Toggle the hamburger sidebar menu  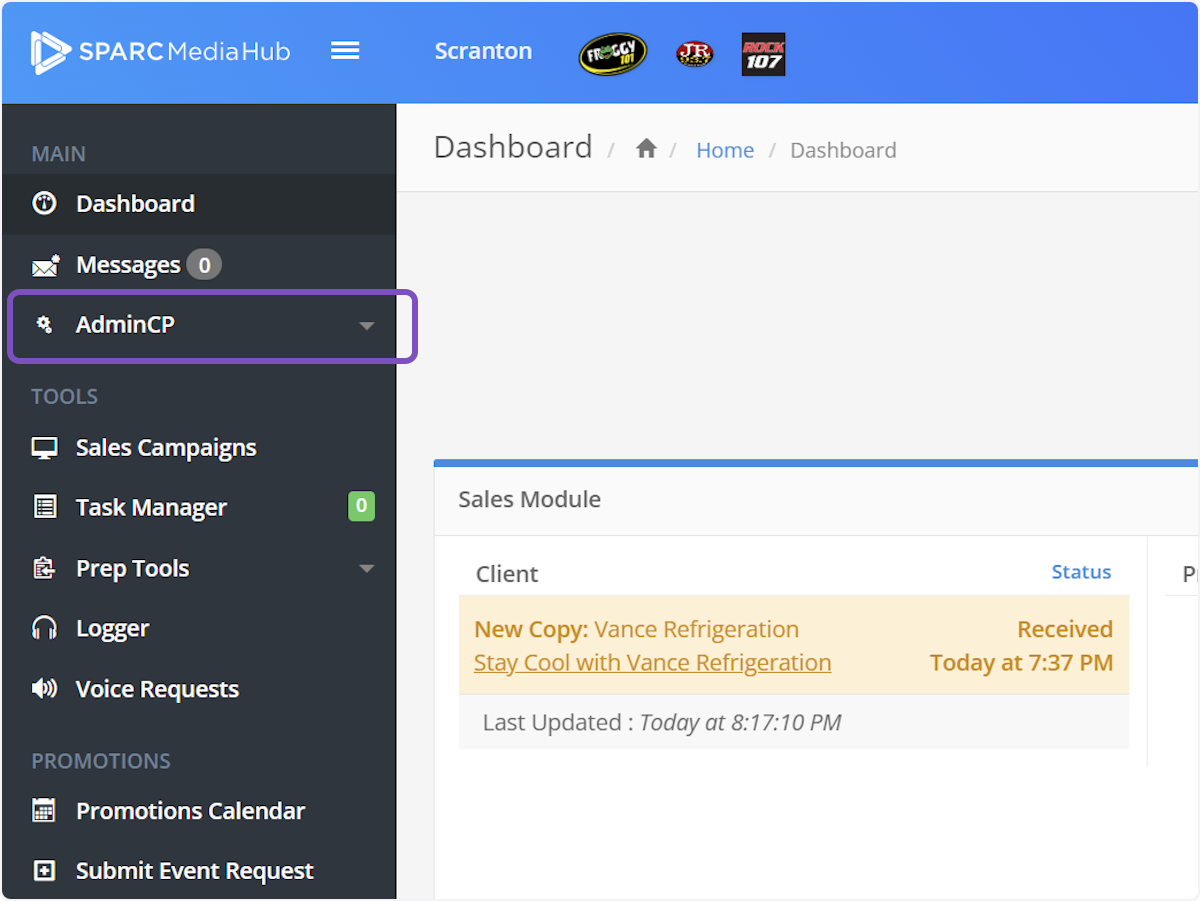click(x=345, y=51)
